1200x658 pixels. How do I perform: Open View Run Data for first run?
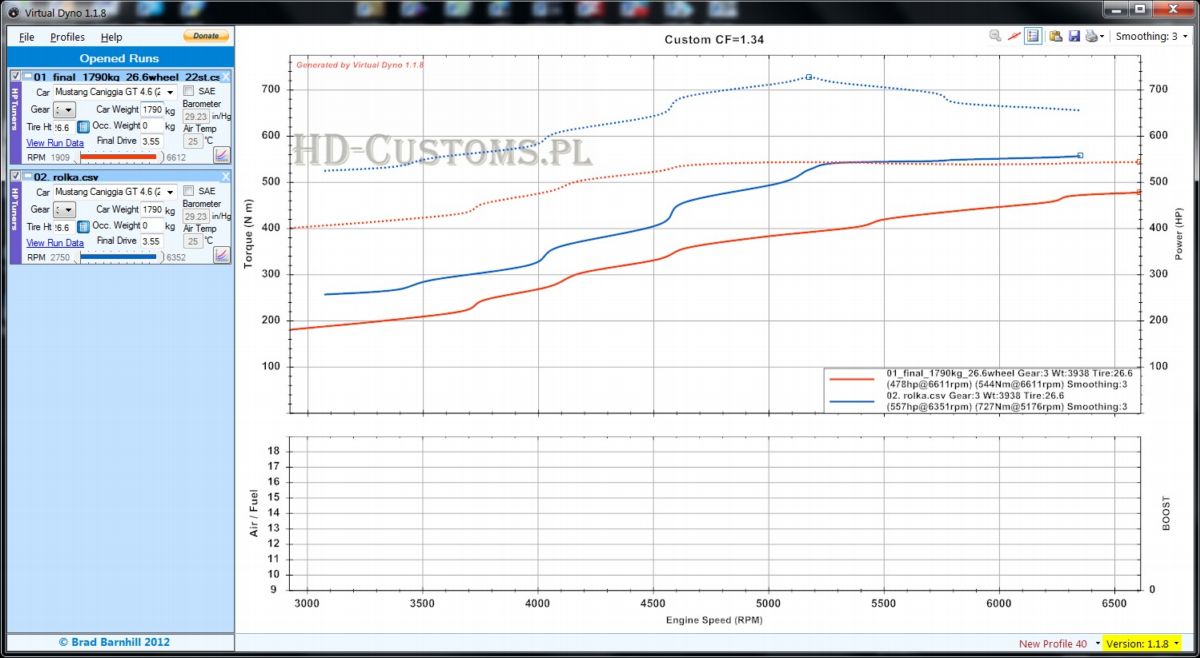(x=54, y=143)
